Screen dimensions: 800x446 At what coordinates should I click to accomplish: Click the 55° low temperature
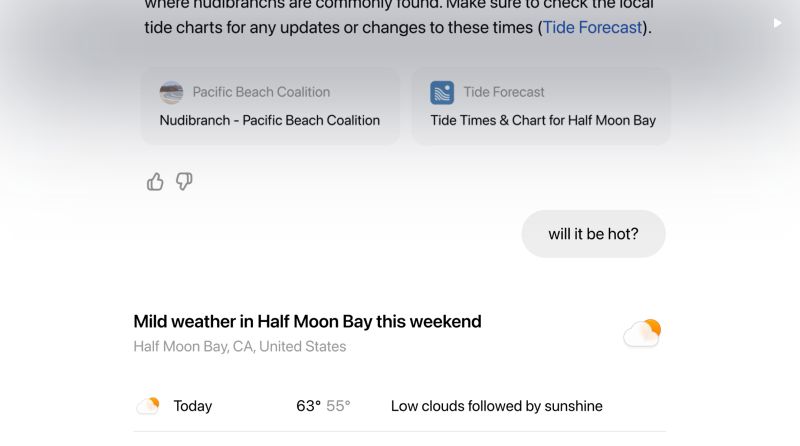[338, 406]
